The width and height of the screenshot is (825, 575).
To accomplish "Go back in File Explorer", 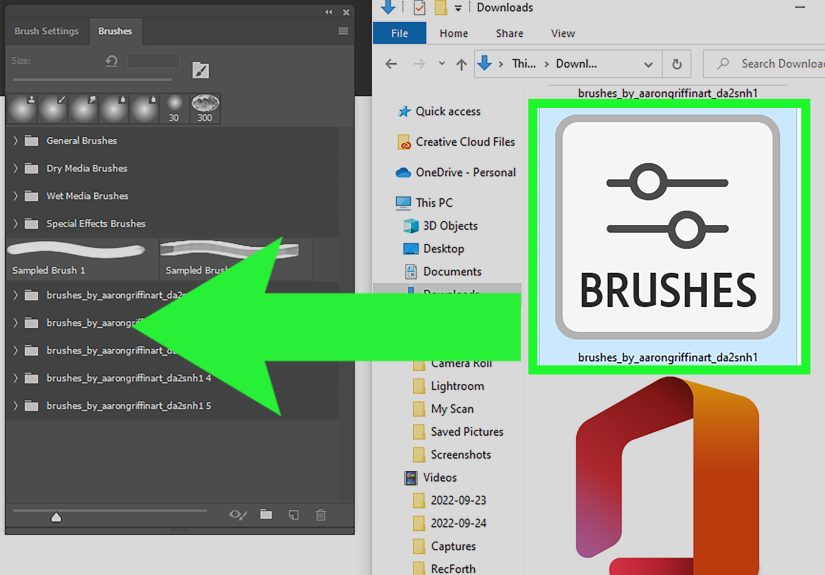I will (x=391, y=64).
